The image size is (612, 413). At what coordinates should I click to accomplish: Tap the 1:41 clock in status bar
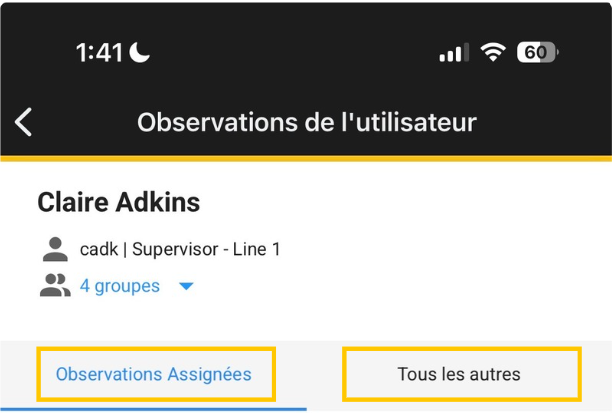[x=99, y=53]
